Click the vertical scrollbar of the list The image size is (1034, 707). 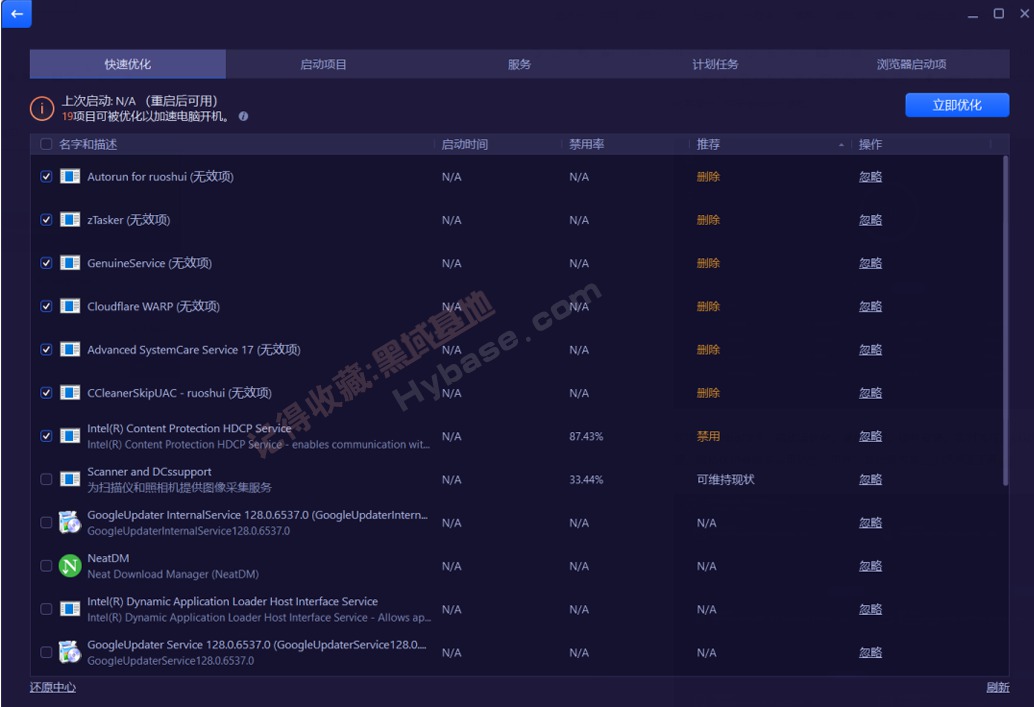tap(1006, 321)
